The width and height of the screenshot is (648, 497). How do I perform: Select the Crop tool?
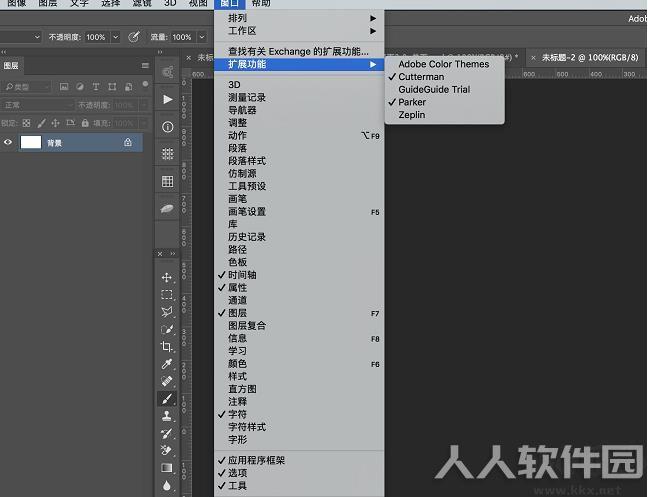167,347
